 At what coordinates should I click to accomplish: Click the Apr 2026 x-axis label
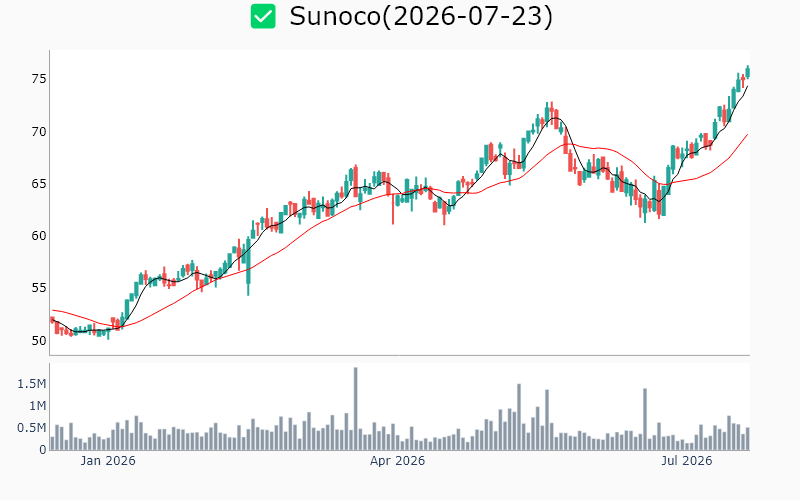(397, 461)
